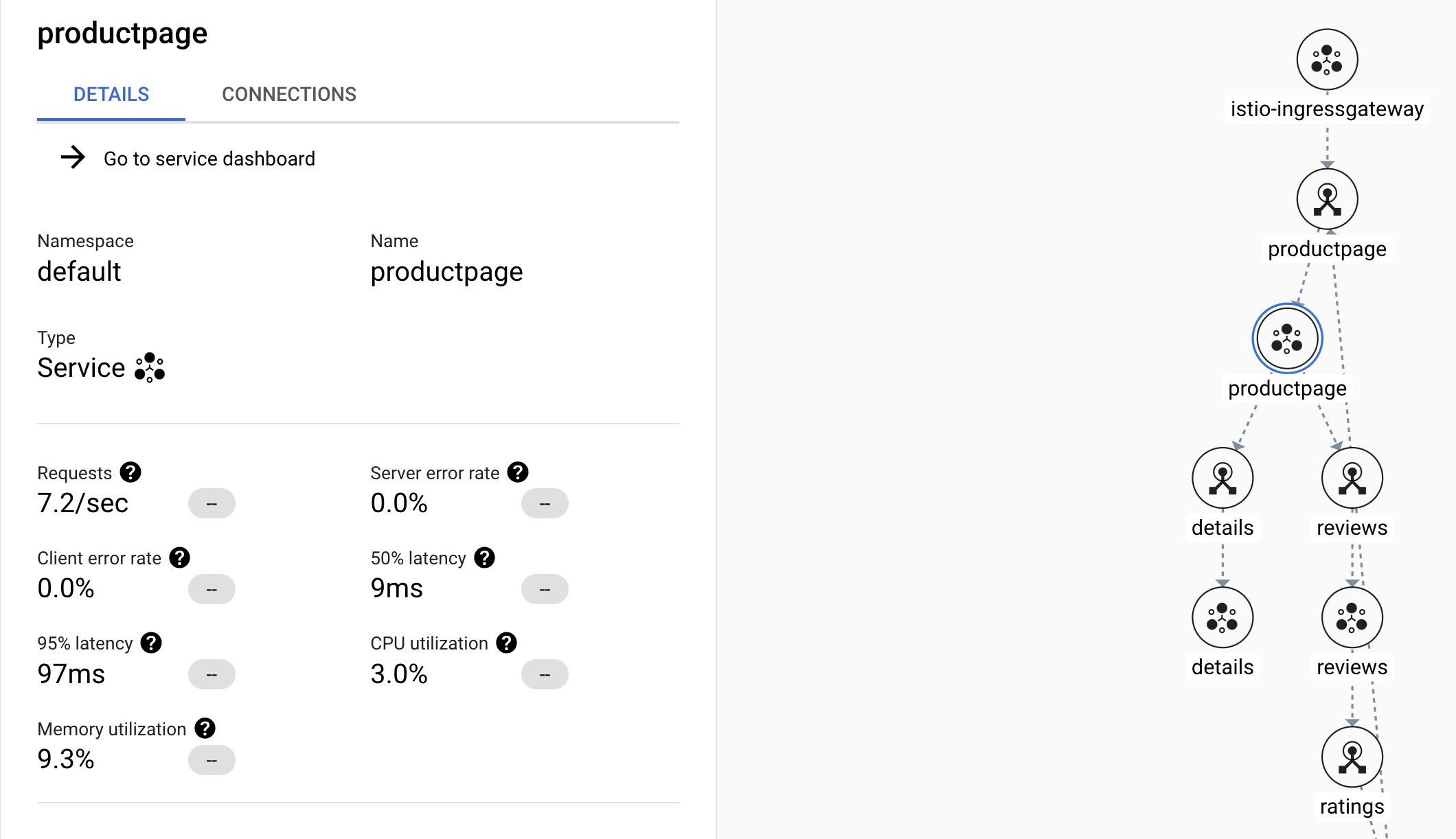Select the productpage workload node in the graph
The width and height of the screenshot is (1456, 839).
[x=1327, y=199]
